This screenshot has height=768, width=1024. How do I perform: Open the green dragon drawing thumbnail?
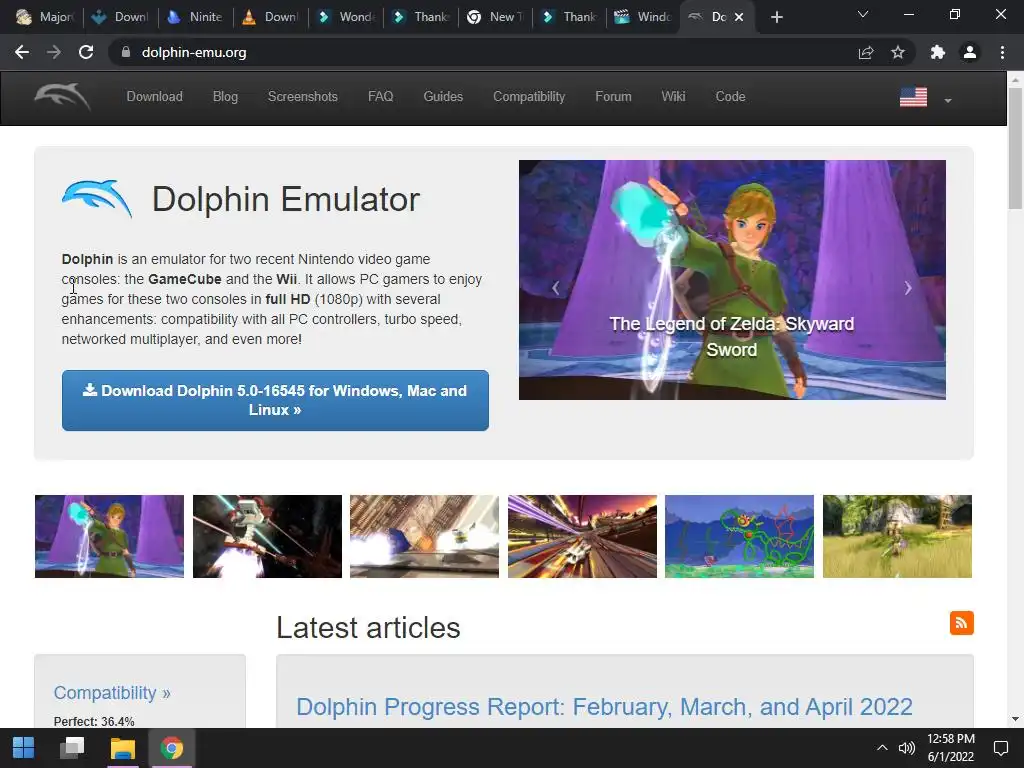(x=739, y=536)
